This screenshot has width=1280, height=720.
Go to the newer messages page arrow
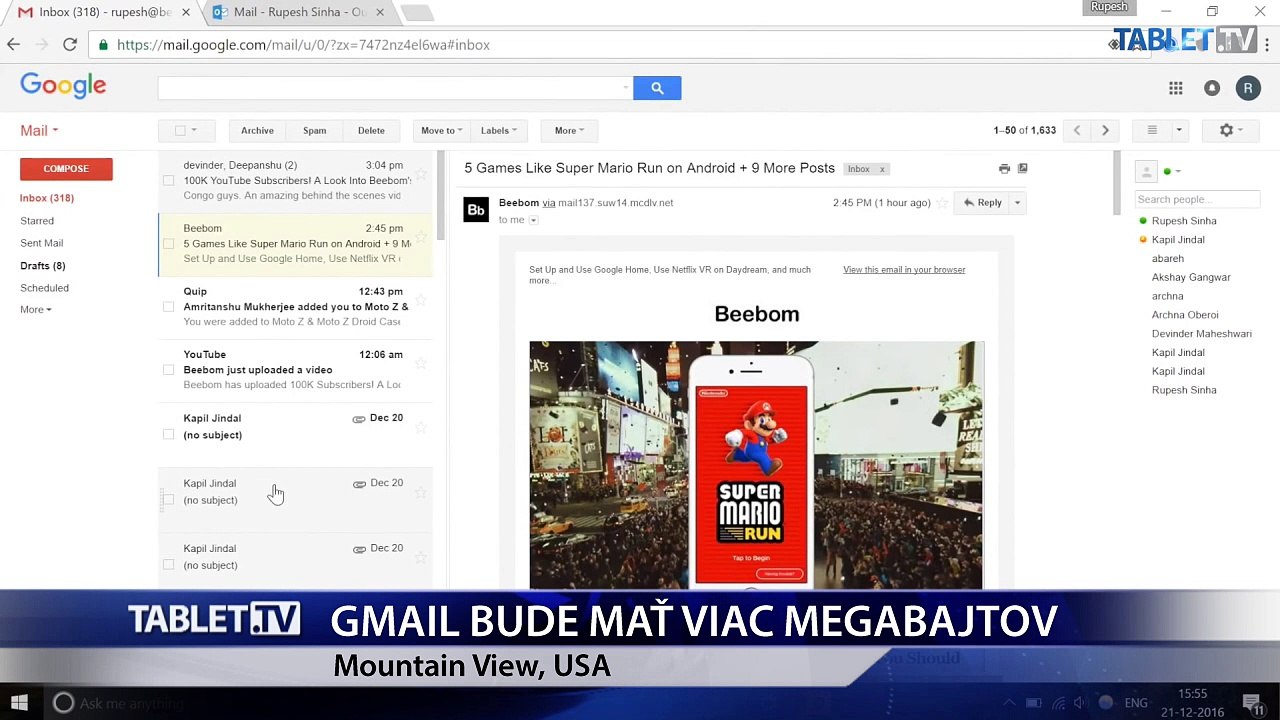point(1077,130)
